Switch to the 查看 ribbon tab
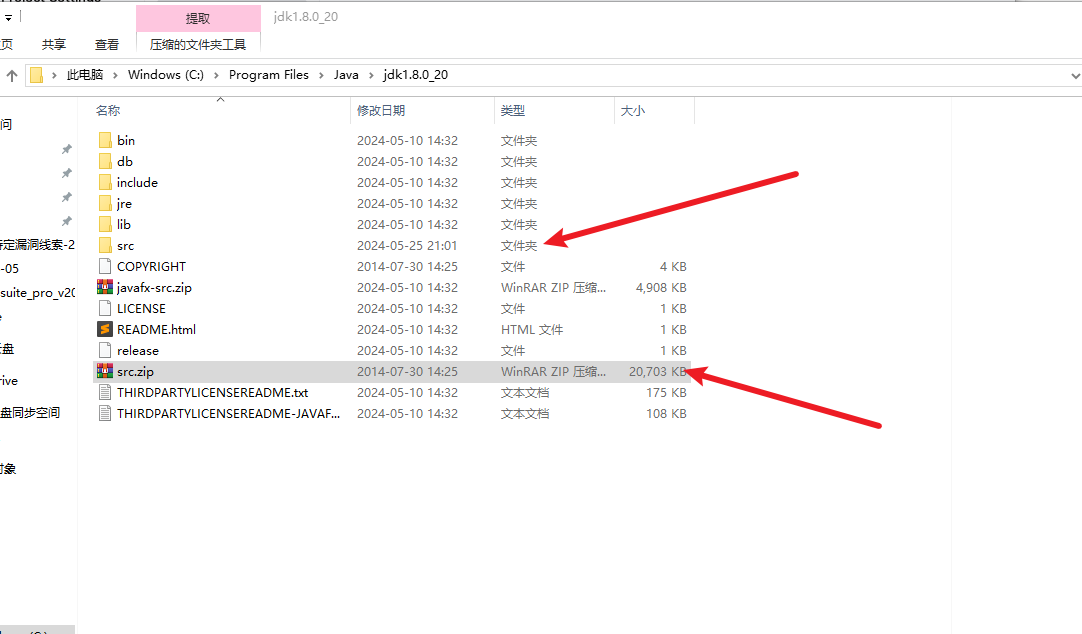Viewport: 1082px width, 634px height. [x=107, y=45]
